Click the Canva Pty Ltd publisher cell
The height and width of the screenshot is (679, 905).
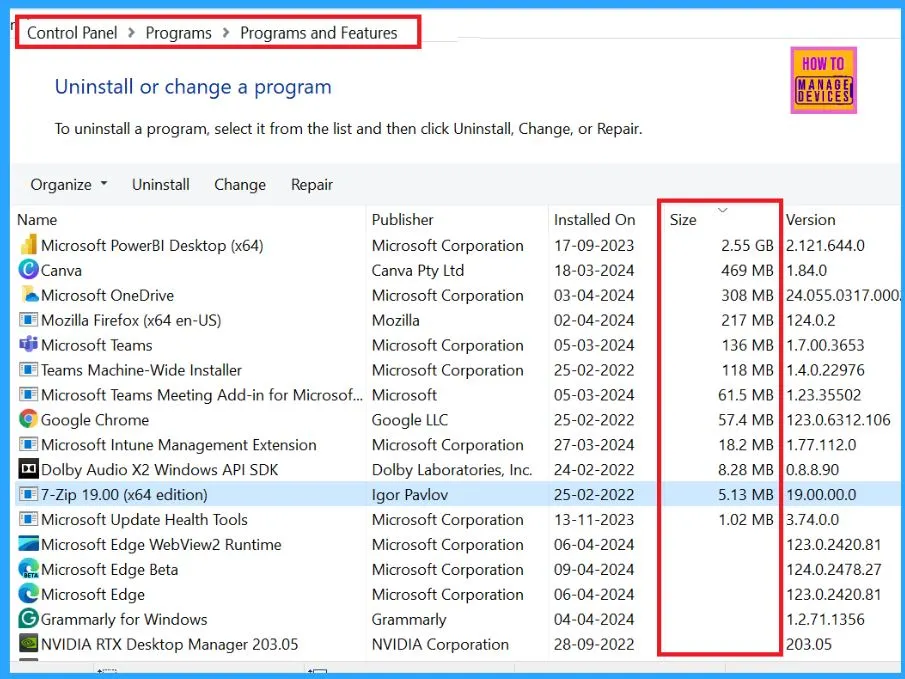pos(418,270)
